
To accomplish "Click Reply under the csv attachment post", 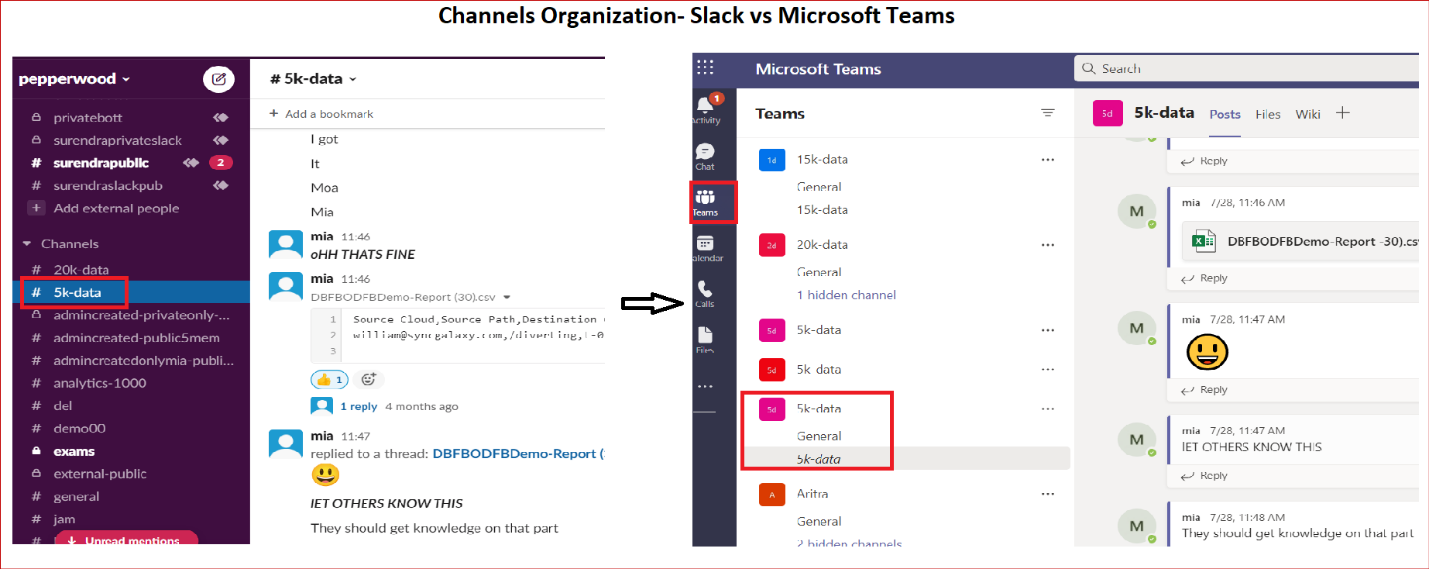I will click(1205, 279).
